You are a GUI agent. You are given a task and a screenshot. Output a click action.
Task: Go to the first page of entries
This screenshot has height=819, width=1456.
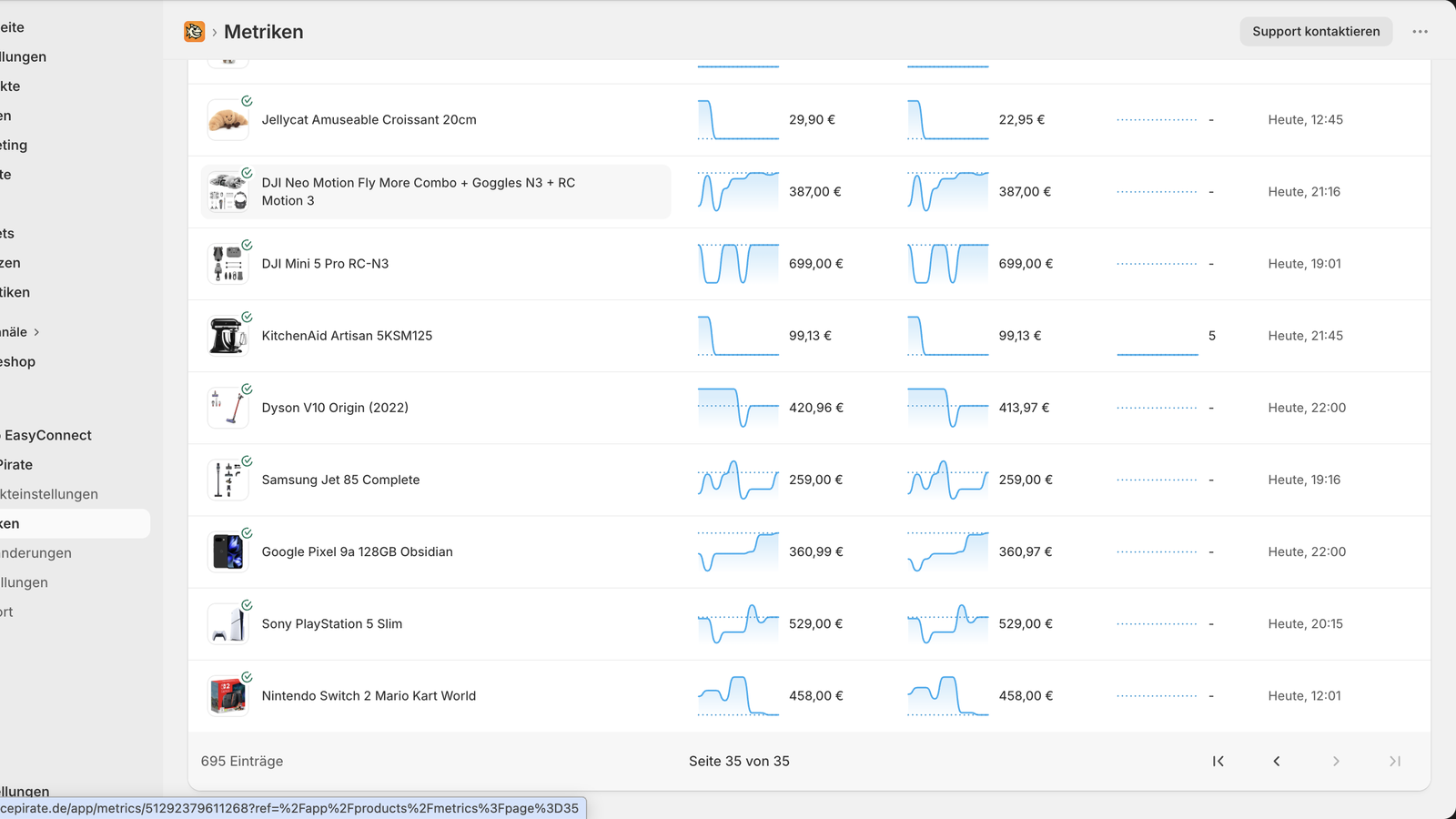pos(1218,761)
